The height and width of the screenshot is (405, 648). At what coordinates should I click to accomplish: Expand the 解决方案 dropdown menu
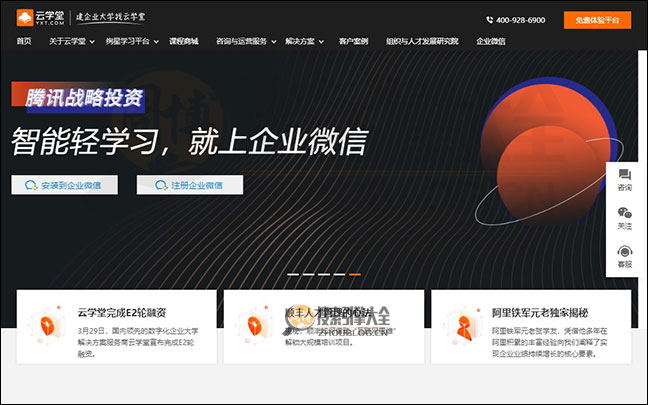click(x=302, y=41)
